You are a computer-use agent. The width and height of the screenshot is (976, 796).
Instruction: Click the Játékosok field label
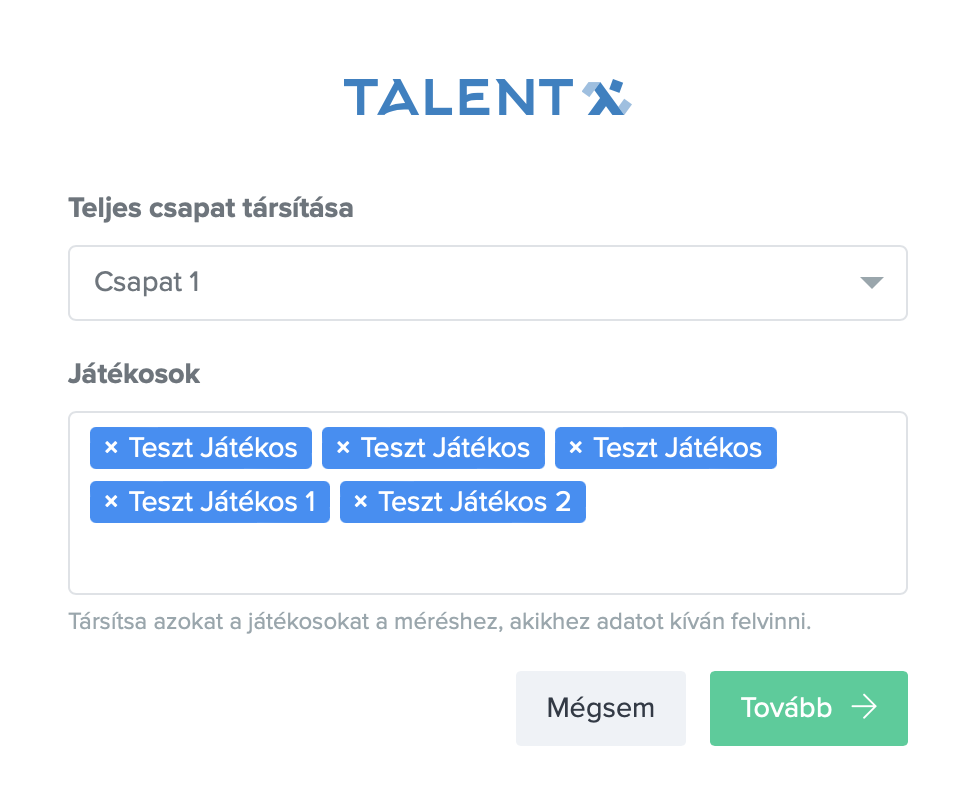pos(134,374)
